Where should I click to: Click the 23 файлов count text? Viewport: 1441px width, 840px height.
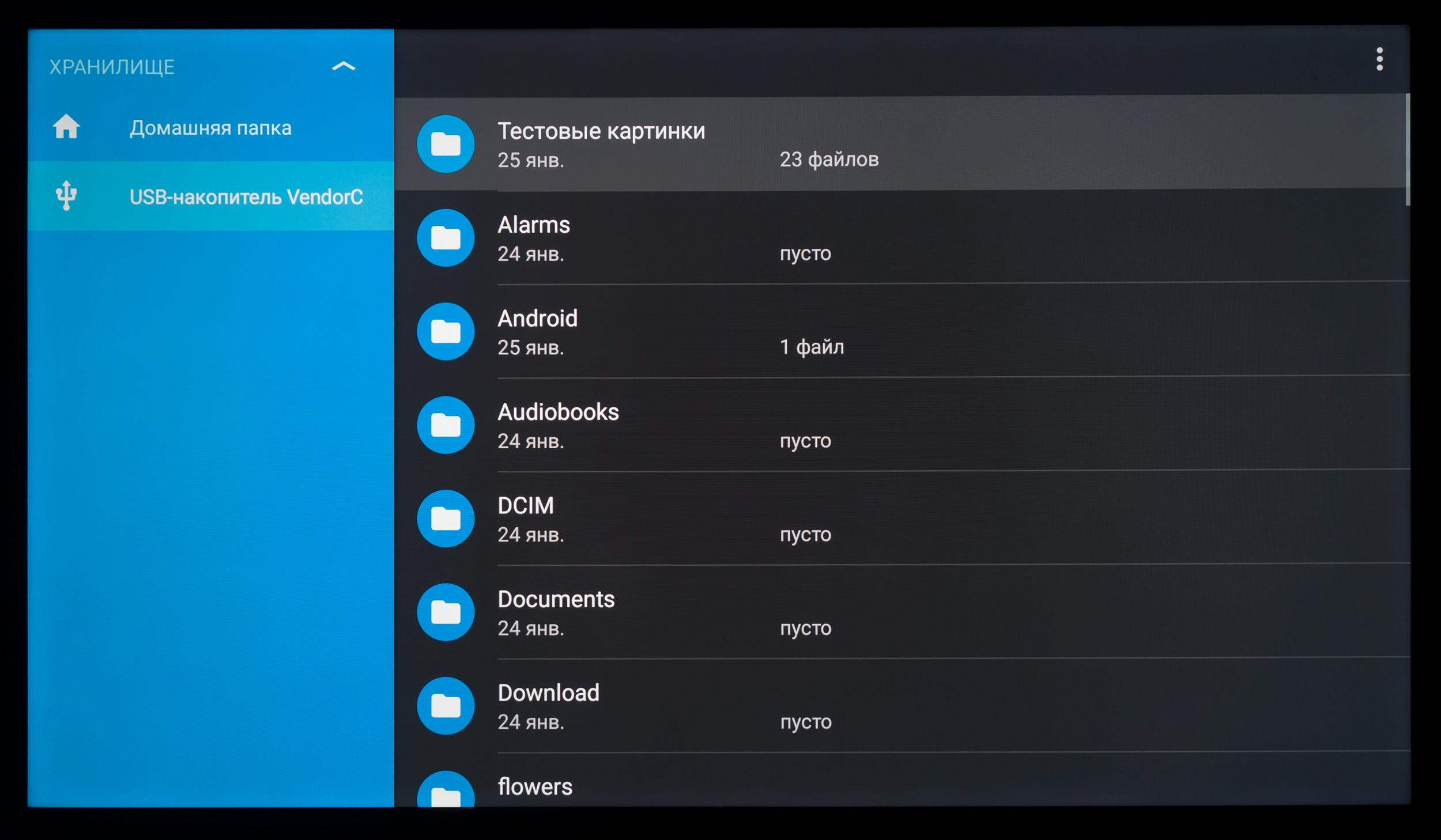point(829,160)
